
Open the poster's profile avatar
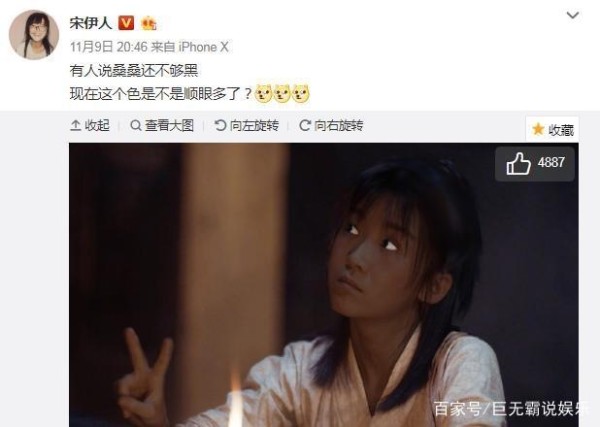point(34,34)
